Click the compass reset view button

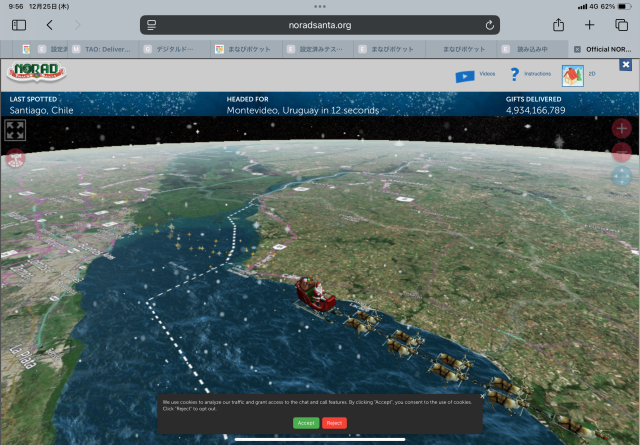pyautogui.click(x=621, y=176)
